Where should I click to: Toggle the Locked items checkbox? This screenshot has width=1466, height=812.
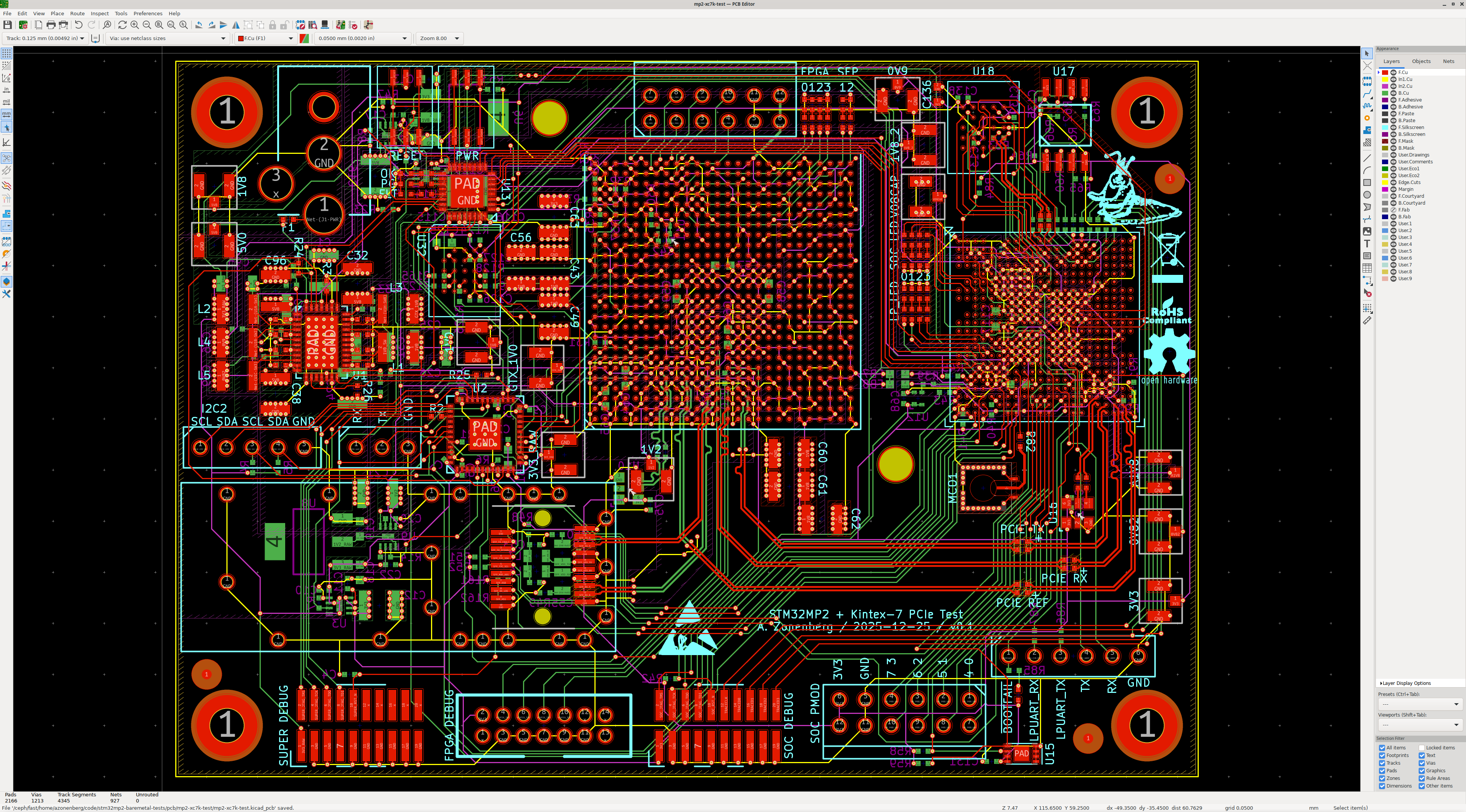point(1422,748)
